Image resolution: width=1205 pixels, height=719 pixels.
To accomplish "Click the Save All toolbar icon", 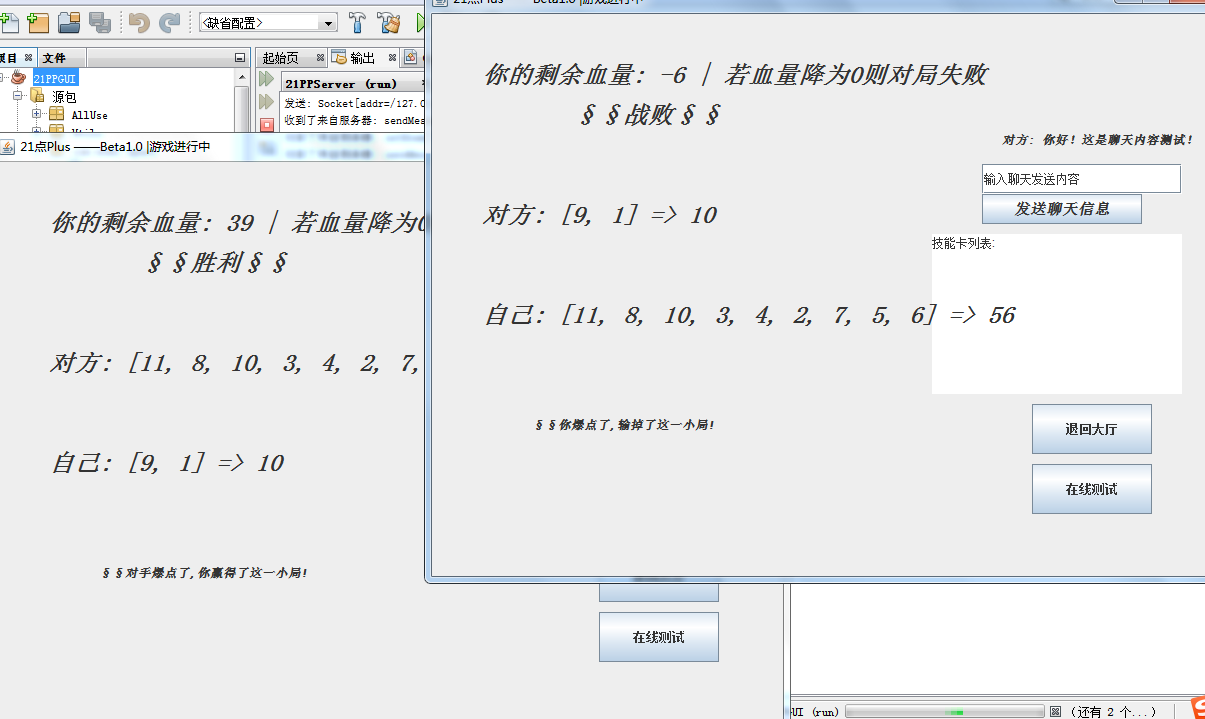I will click(99, 22).
